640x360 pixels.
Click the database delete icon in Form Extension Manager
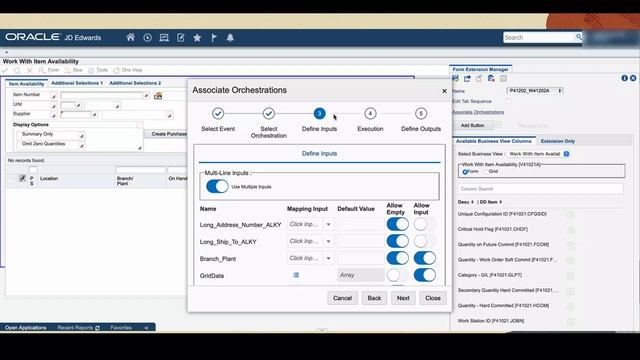click(x=491, y=78)
